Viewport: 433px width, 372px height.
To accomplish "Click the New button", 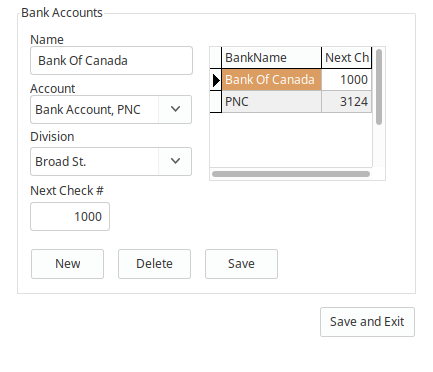I will (68, 264).
